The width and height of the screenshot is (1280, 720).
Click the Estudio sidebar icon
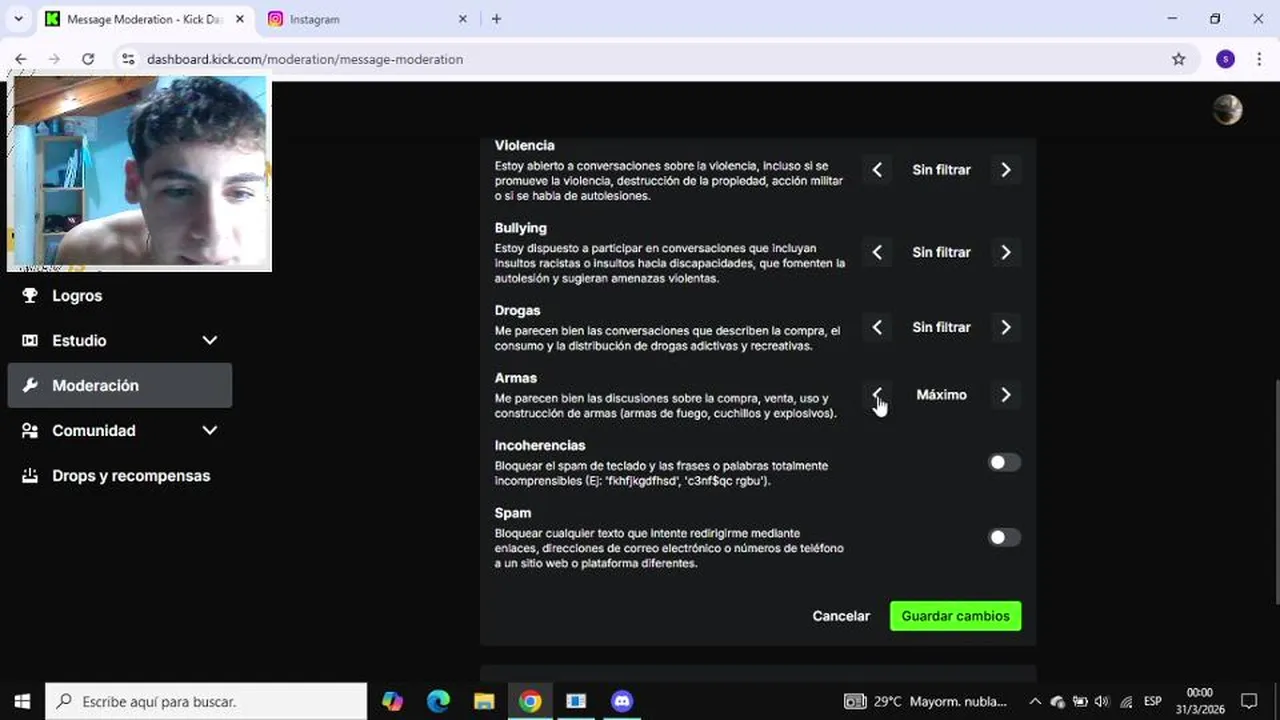coord(30,341)
